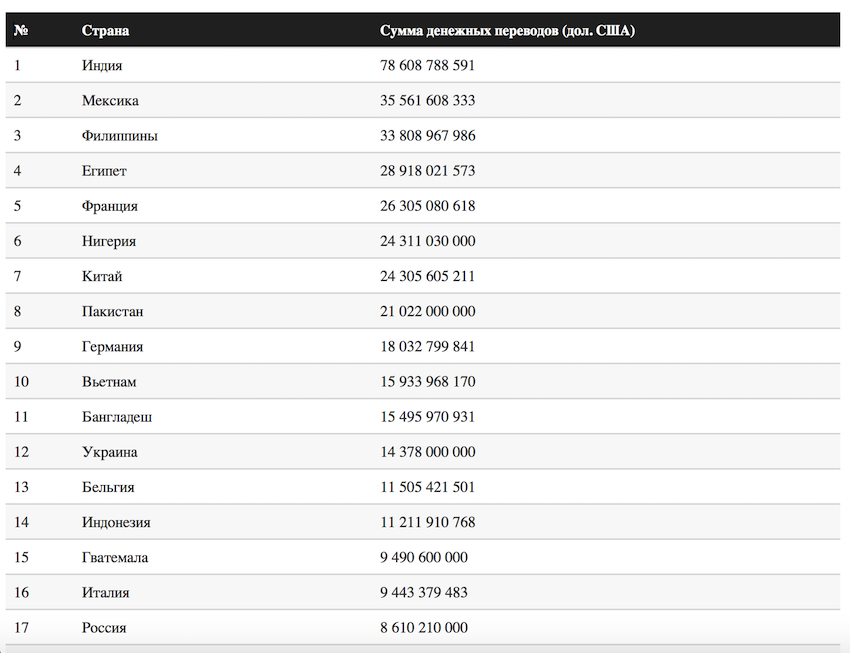Viewport: 850px width, 653px height.
Task: Click the "Сумма денежных переводов" column header
Action: coord(507,30)
